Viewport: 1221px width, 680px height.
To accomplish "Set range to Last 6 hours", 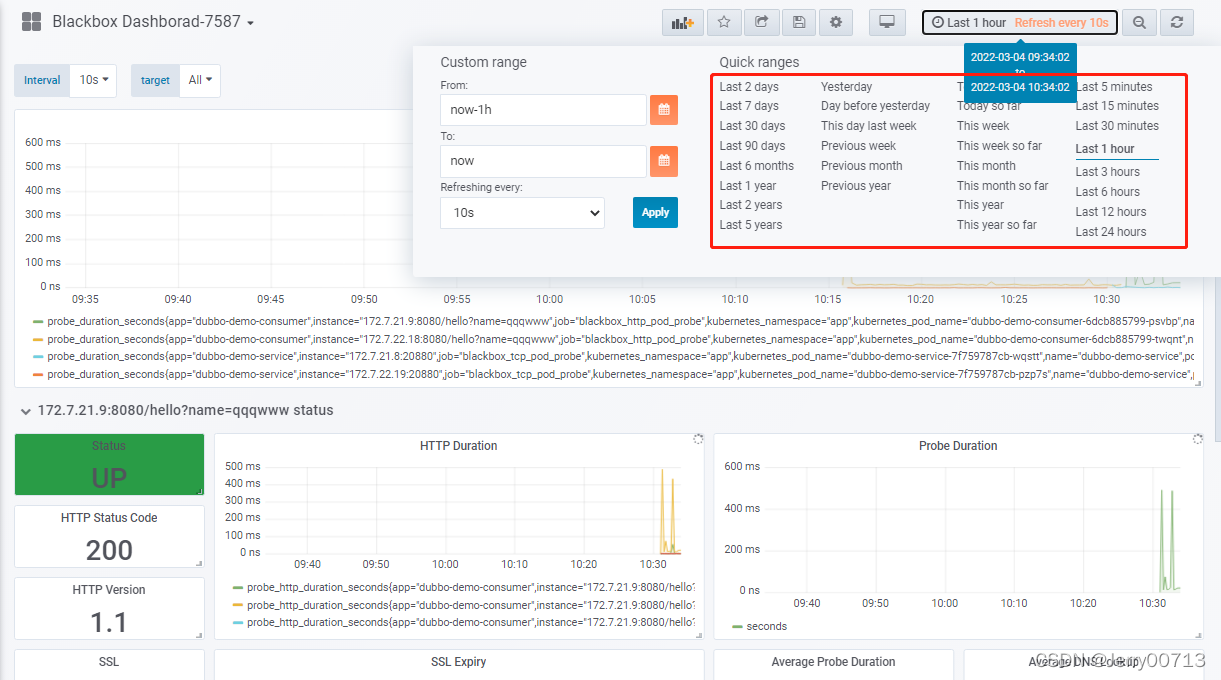I will tap(1107, 192).
